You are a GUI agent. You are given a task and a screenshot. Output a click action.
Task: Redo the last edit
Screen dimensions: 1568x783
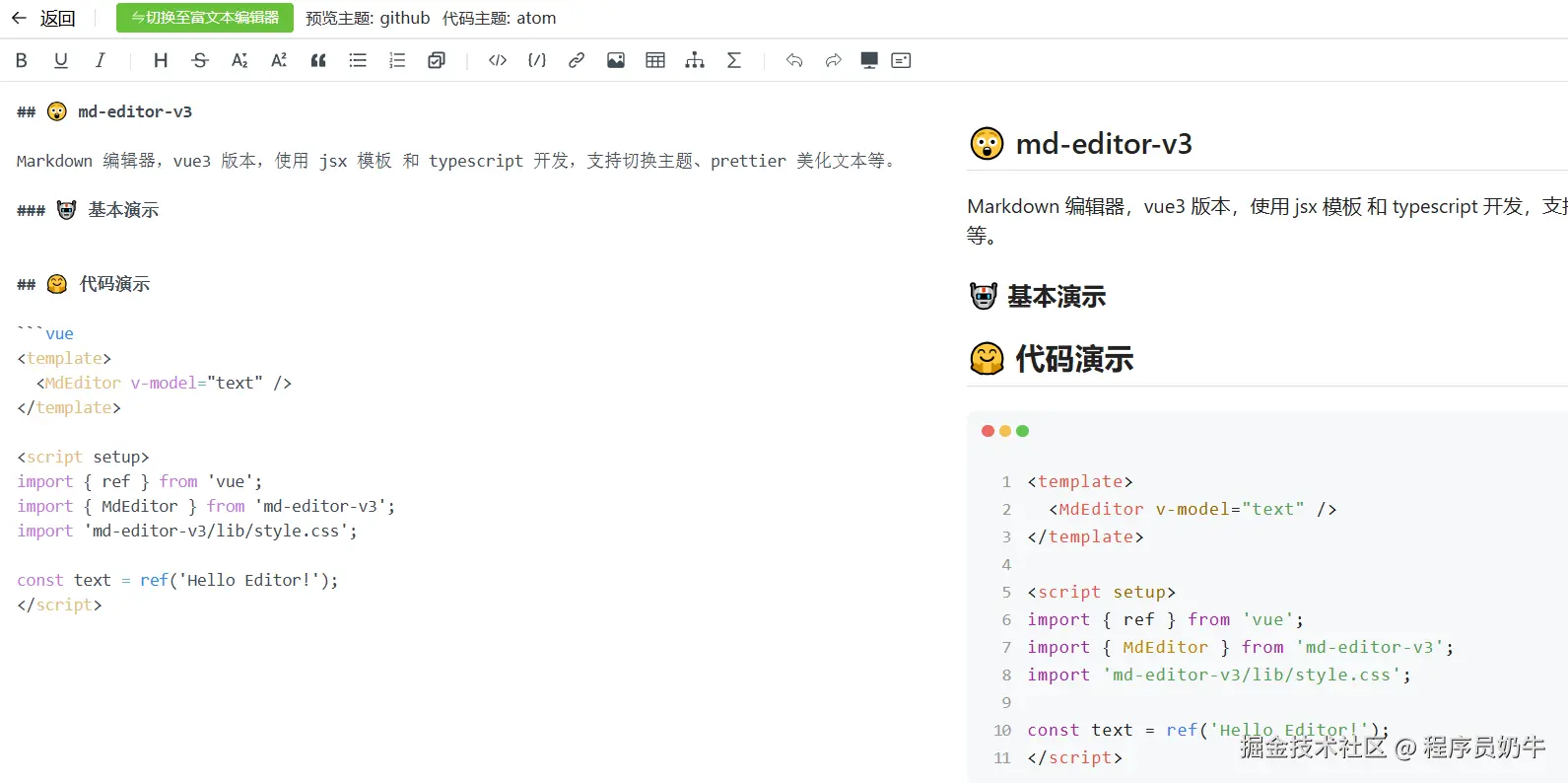pos(834,60)
